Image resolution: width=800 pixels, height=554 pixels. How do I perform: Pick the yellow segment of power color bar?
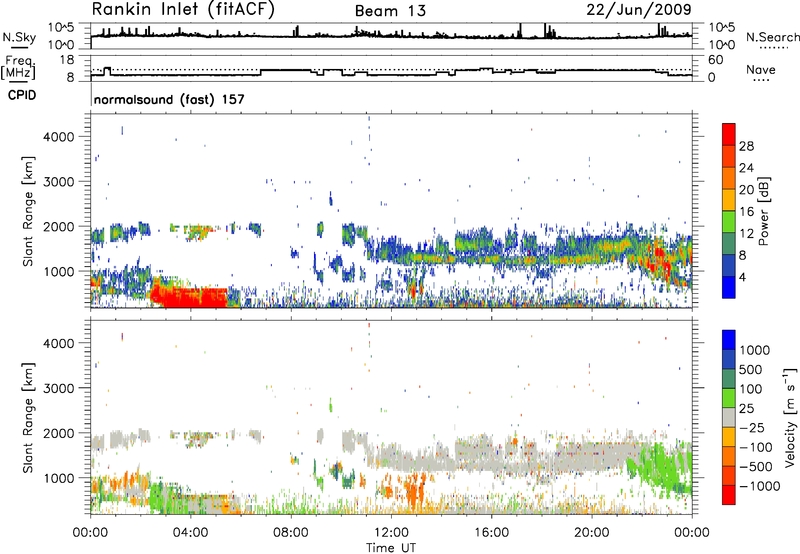[729, 200]
